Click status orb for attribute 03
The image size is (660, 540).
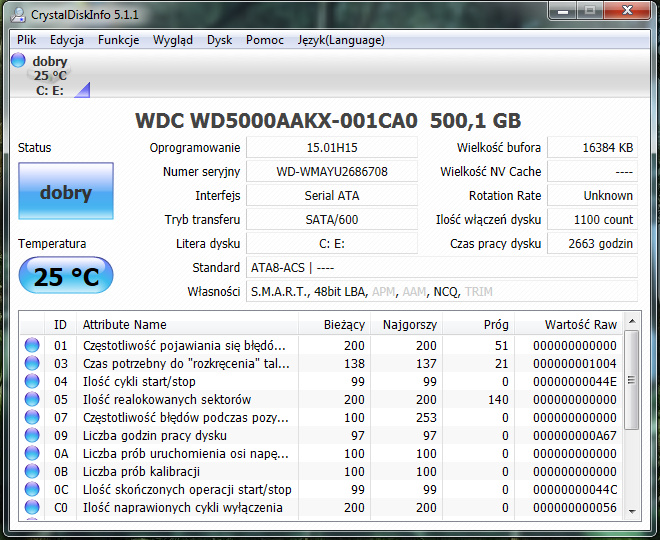click(32, 363)
